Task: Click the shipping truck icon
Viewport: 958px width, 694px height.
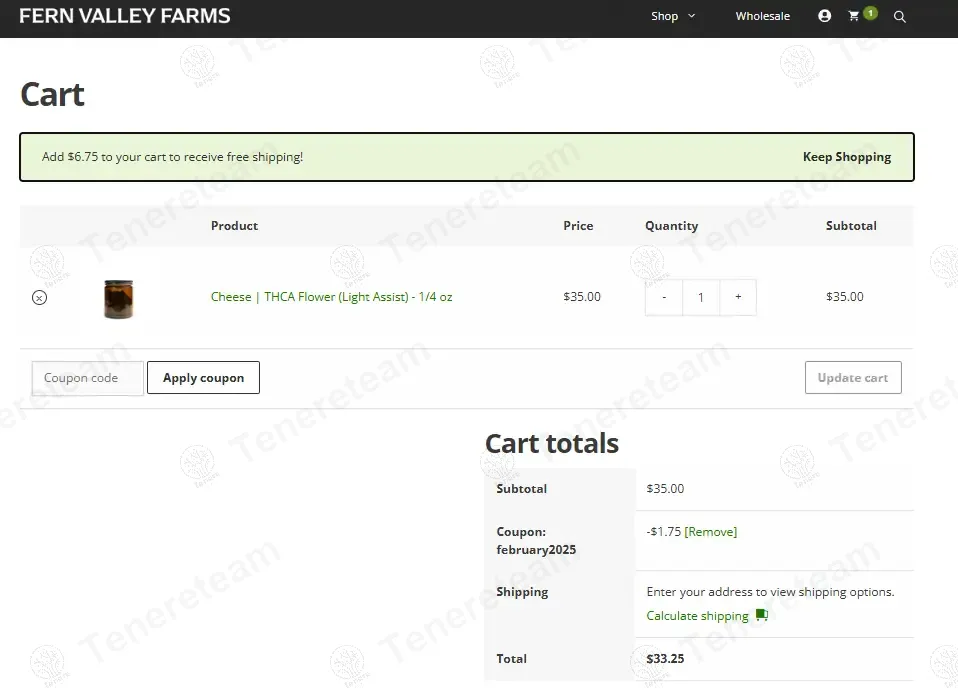Action: pyautogui.click(x=761, y=615)
